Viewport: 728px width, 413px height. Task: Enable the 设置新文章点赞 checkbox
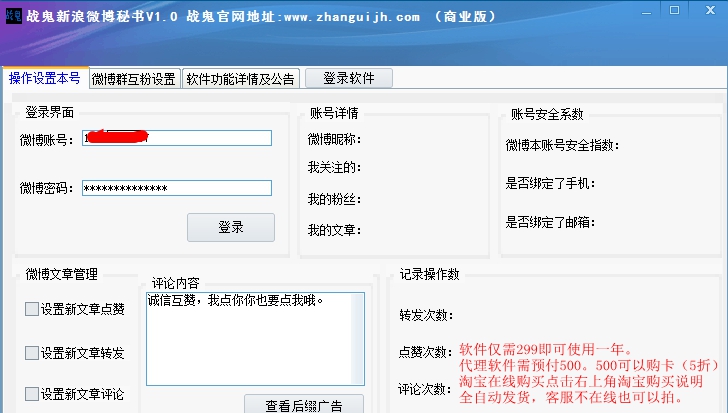(32, 310)
